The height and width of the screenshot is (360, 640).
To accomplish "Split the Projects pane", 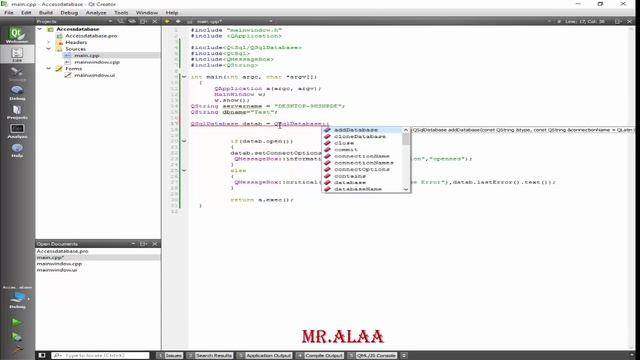I will 143,21.
